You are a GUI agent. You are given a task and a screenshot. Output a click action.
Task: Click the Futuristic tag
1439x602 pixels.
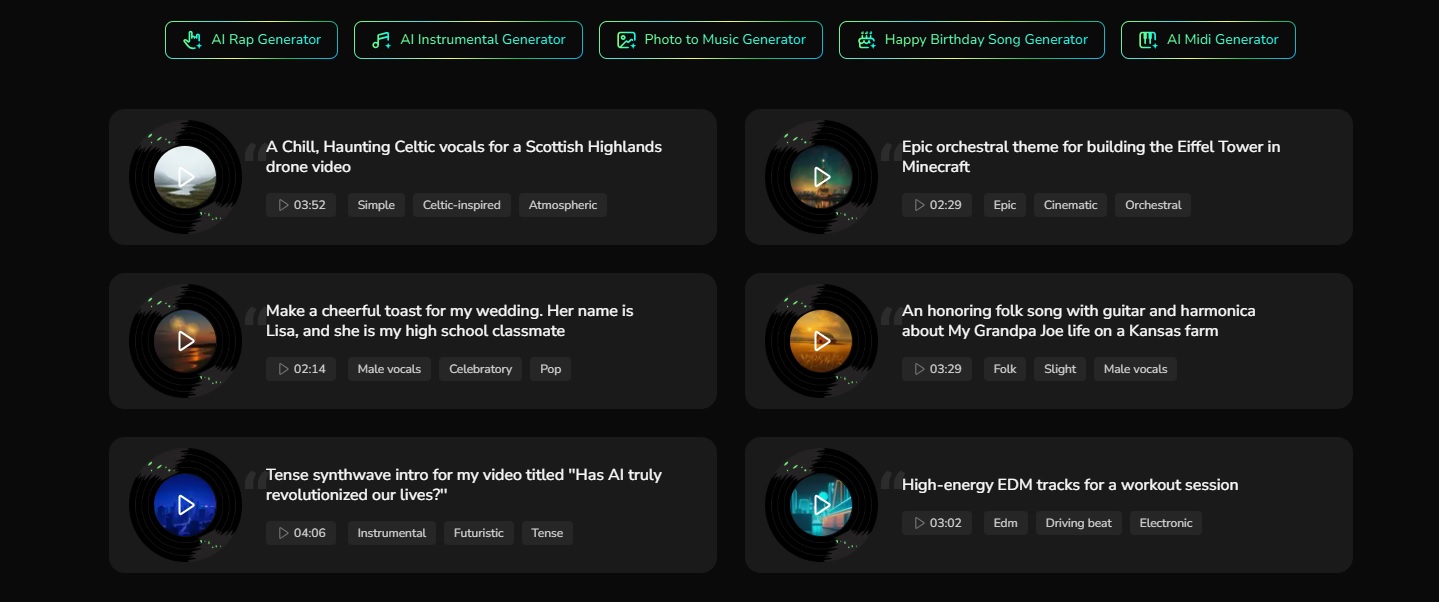(478, 533)
